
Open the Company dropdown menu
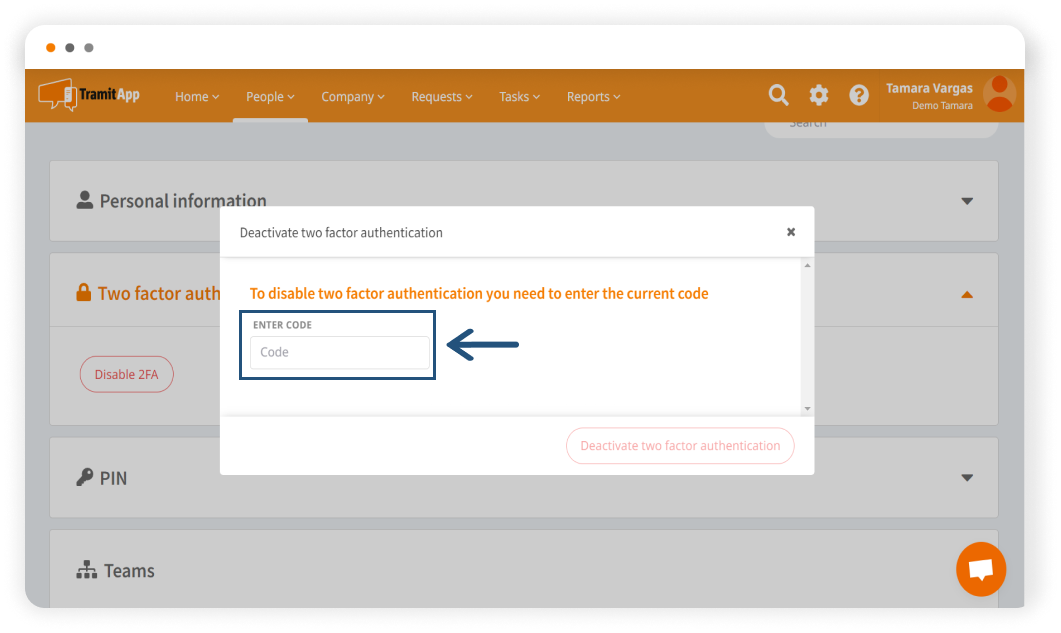click(353, 97)
